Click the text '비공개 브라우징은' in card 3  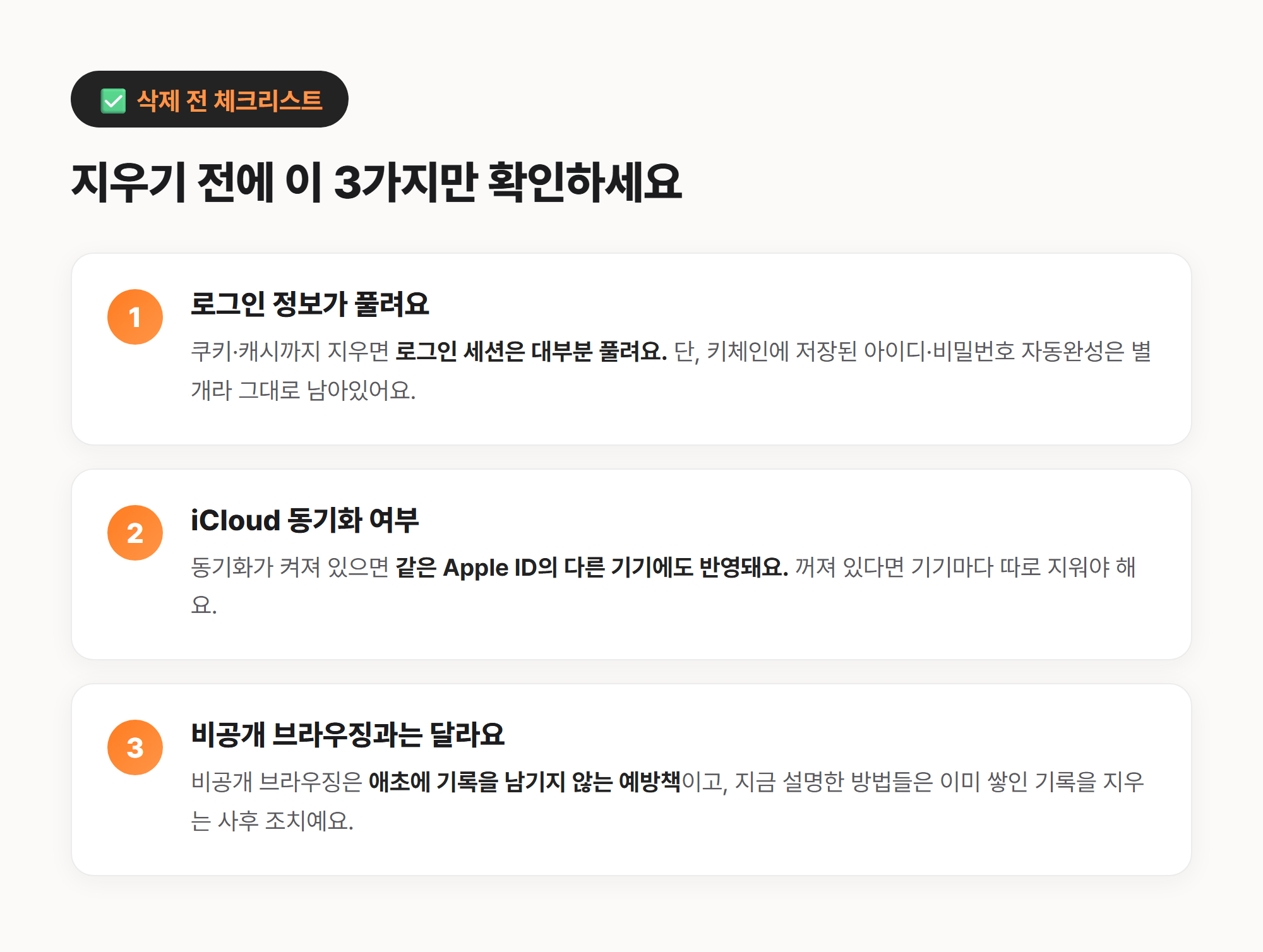pyautogui.click(x=277, y=782)
